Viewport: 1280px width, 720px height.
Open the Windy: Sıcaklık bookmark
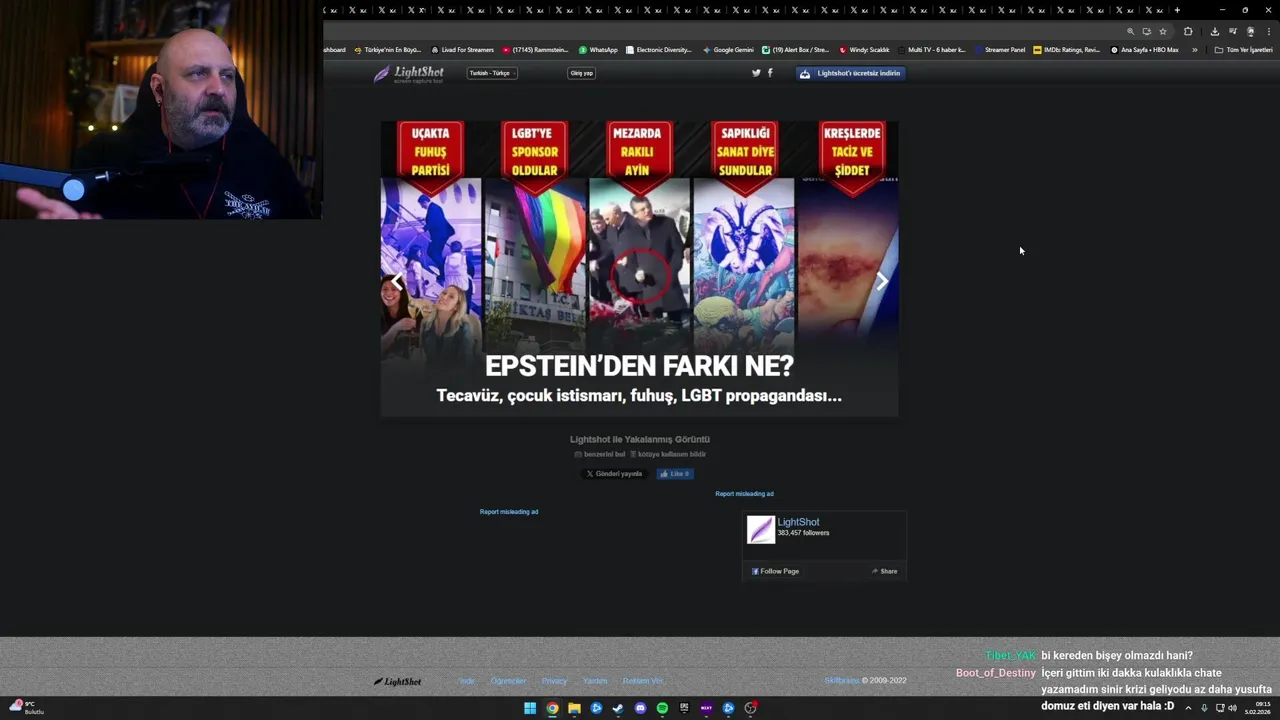(865, 50)
